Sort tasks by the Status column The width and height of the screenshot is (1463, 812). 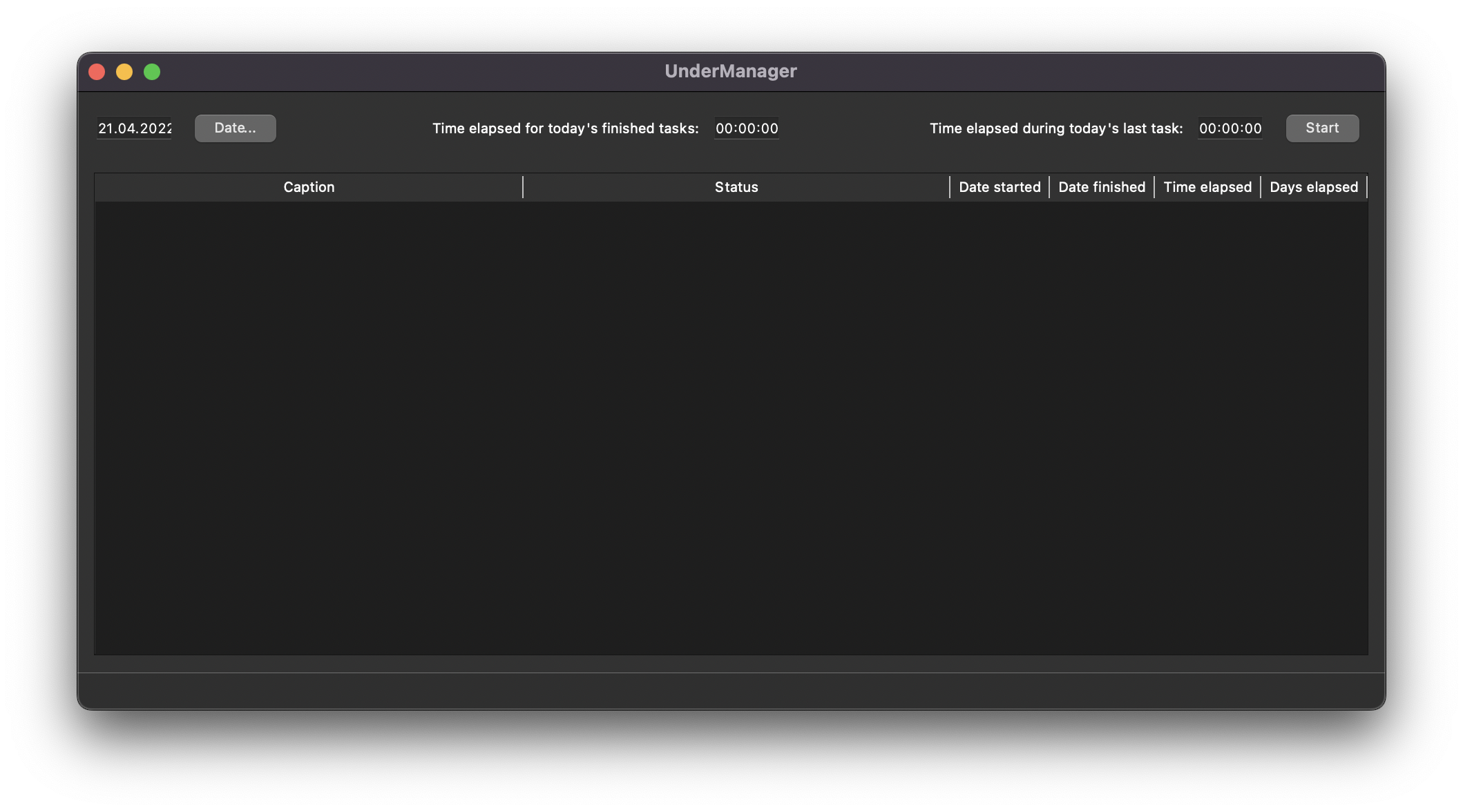pyautogui.click(x=736, y=186)
